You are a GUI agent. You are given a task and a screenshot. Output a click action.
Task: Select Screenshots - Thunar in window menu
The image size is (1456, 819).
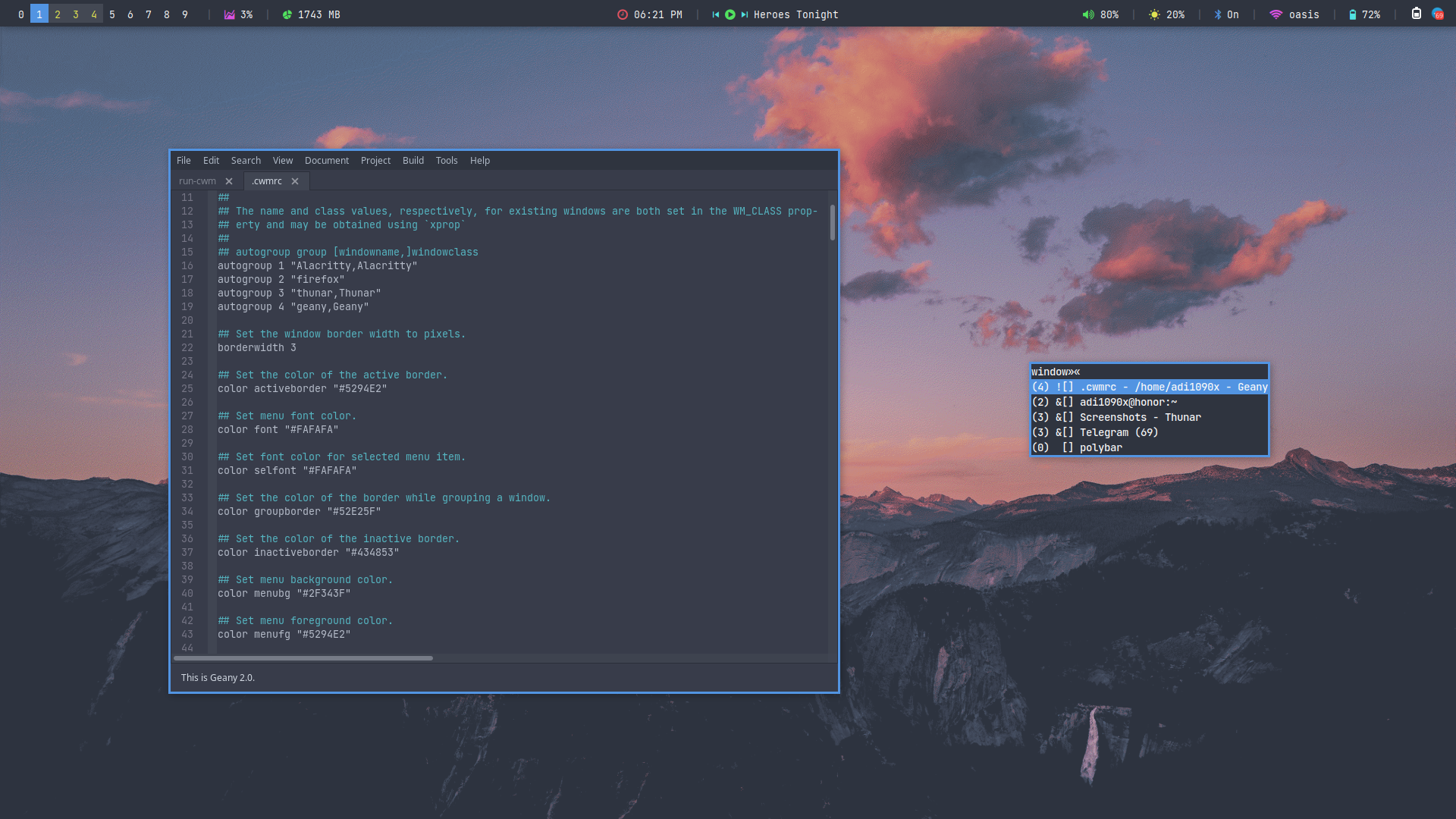click(x=1140, y=418)
